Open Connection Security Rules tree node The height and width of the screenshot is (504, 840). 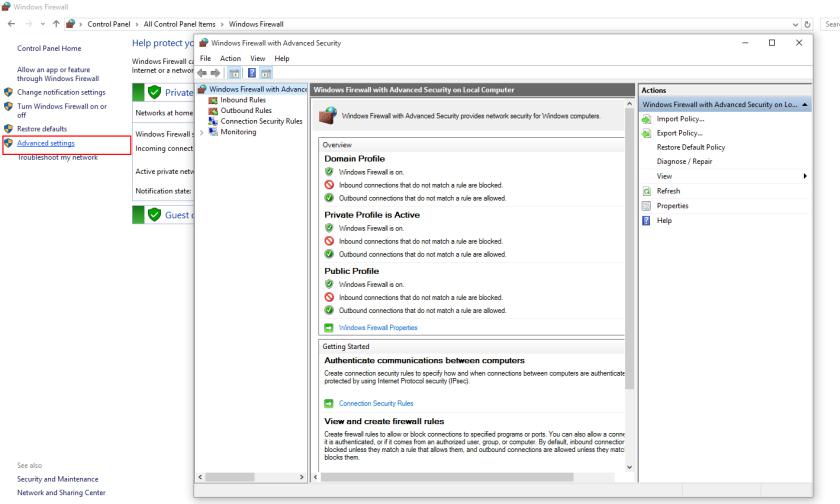click(261, 121)
